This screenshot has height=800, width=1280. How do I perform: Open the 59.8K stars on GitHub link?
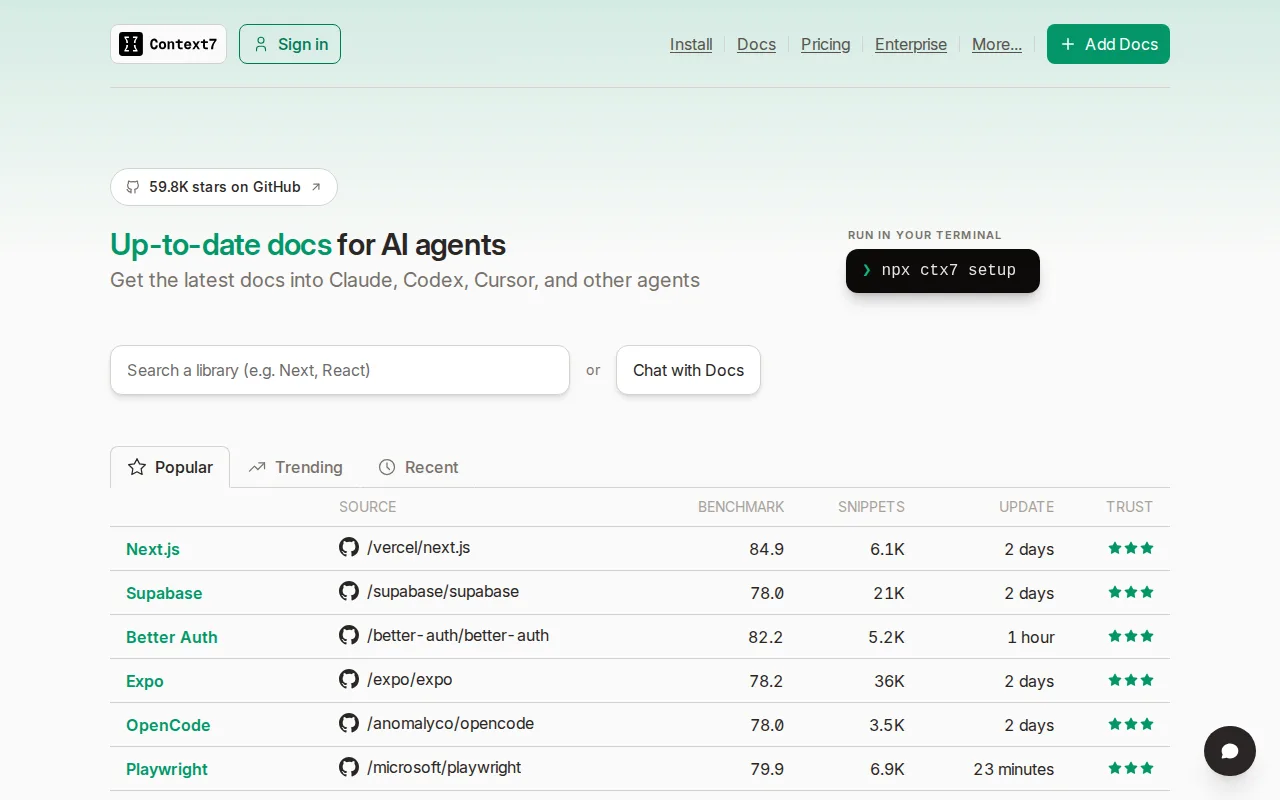pos(224,187)
